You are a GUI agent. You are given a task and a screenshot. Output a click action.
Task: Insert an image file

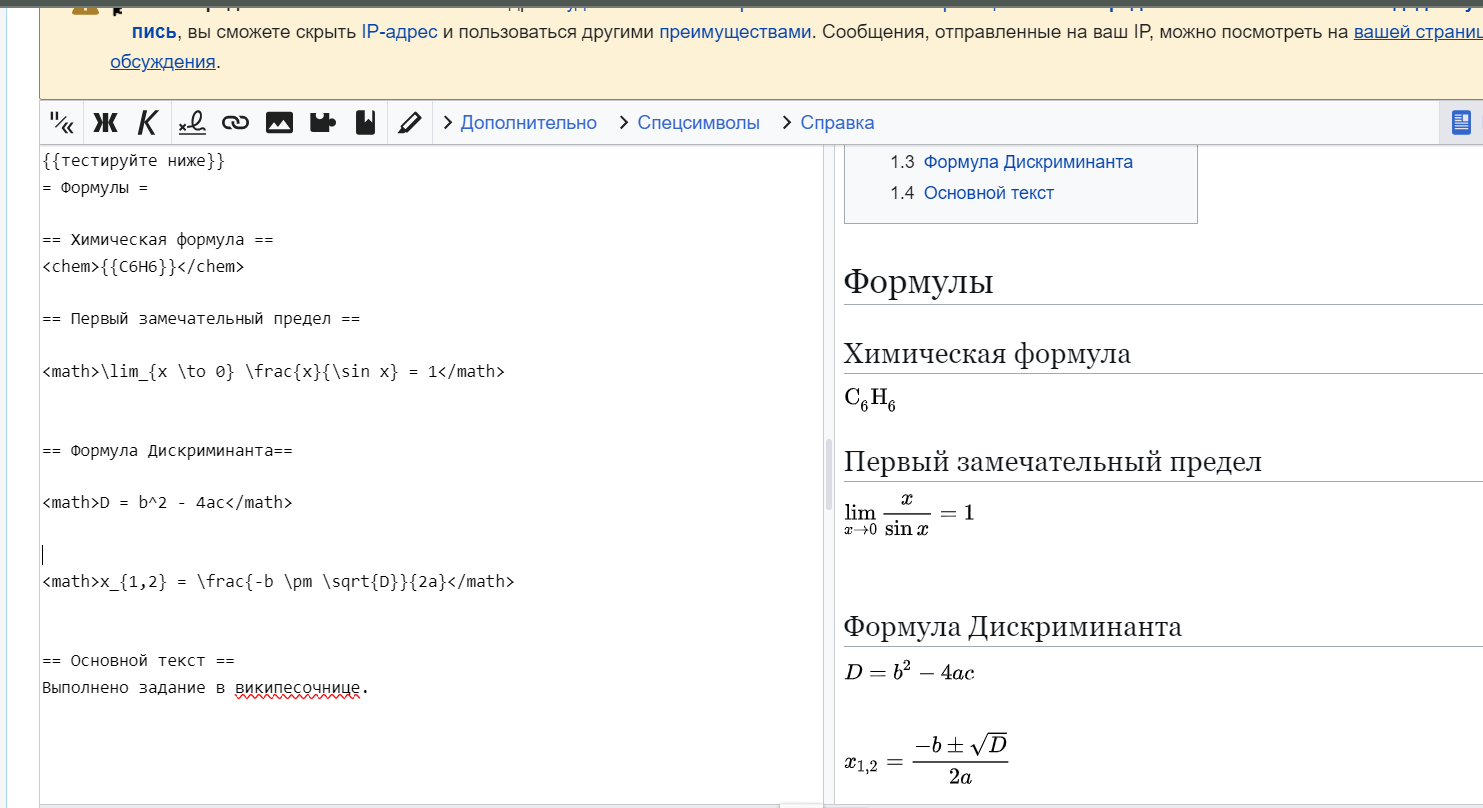pyautogui.click(x=279, y=123)
